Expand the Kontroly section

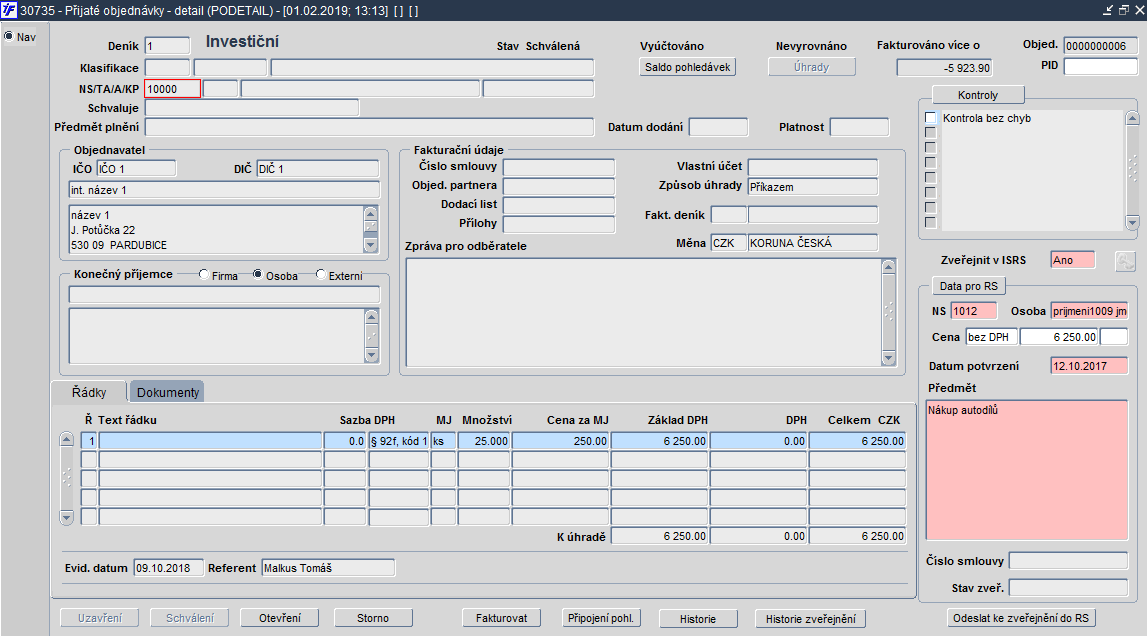pyautogui.click(x=977, y=95)
